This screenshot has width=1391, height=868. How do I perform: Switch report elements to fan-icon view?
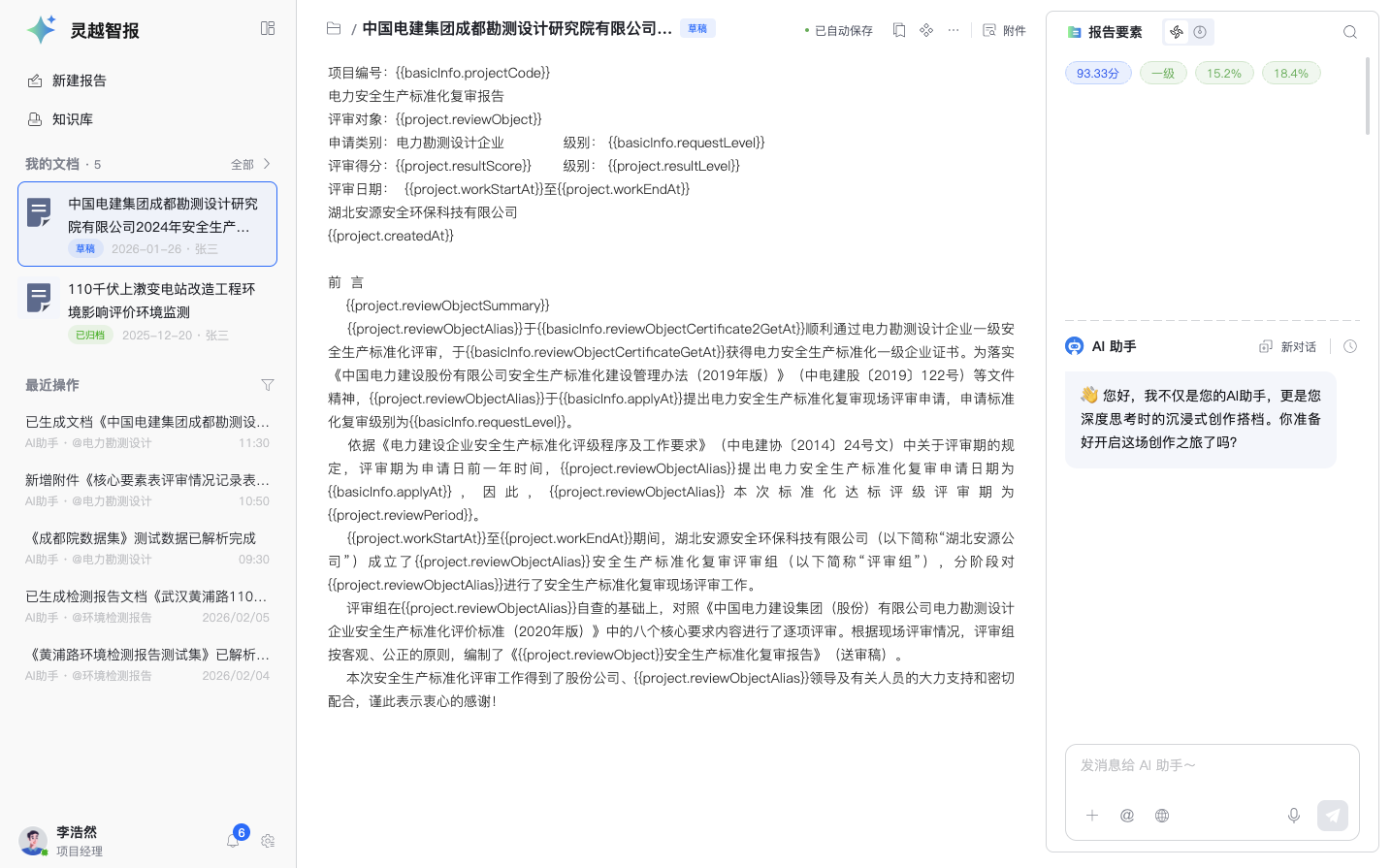pos(1177,32)
